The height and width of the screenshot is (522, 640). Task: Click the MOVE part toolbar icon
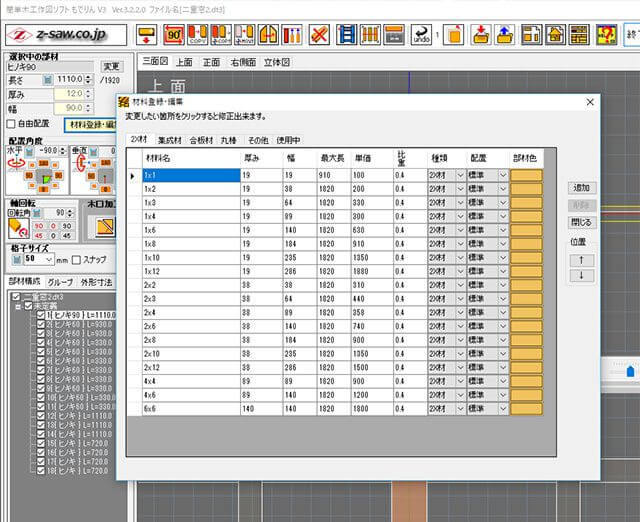point(244,35)
